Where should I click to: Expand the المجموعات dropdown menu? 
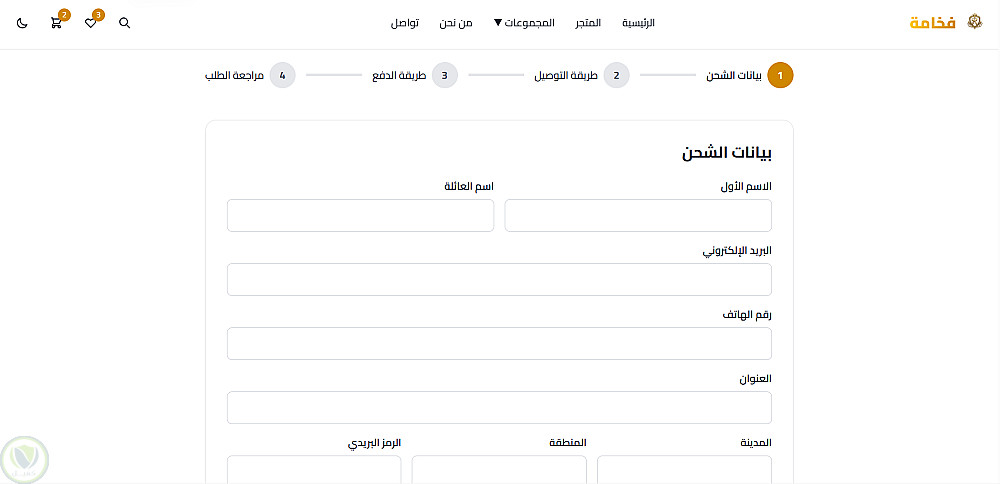coord(524,23)
